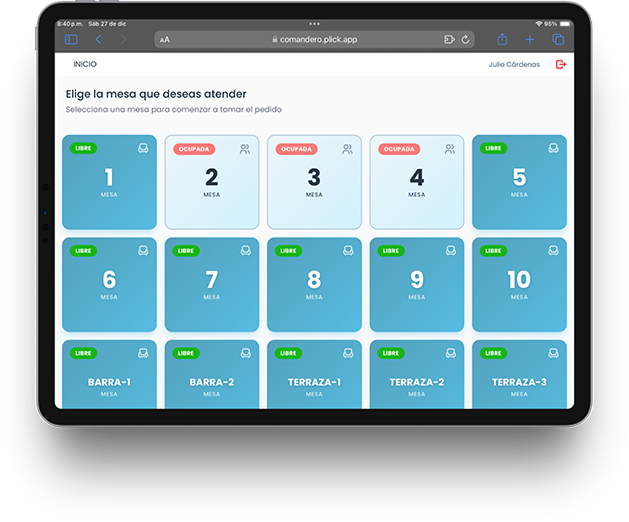Screen dimensions: 629x522
Task: Choose table Mesa 9 card
Action: [417, 284]
